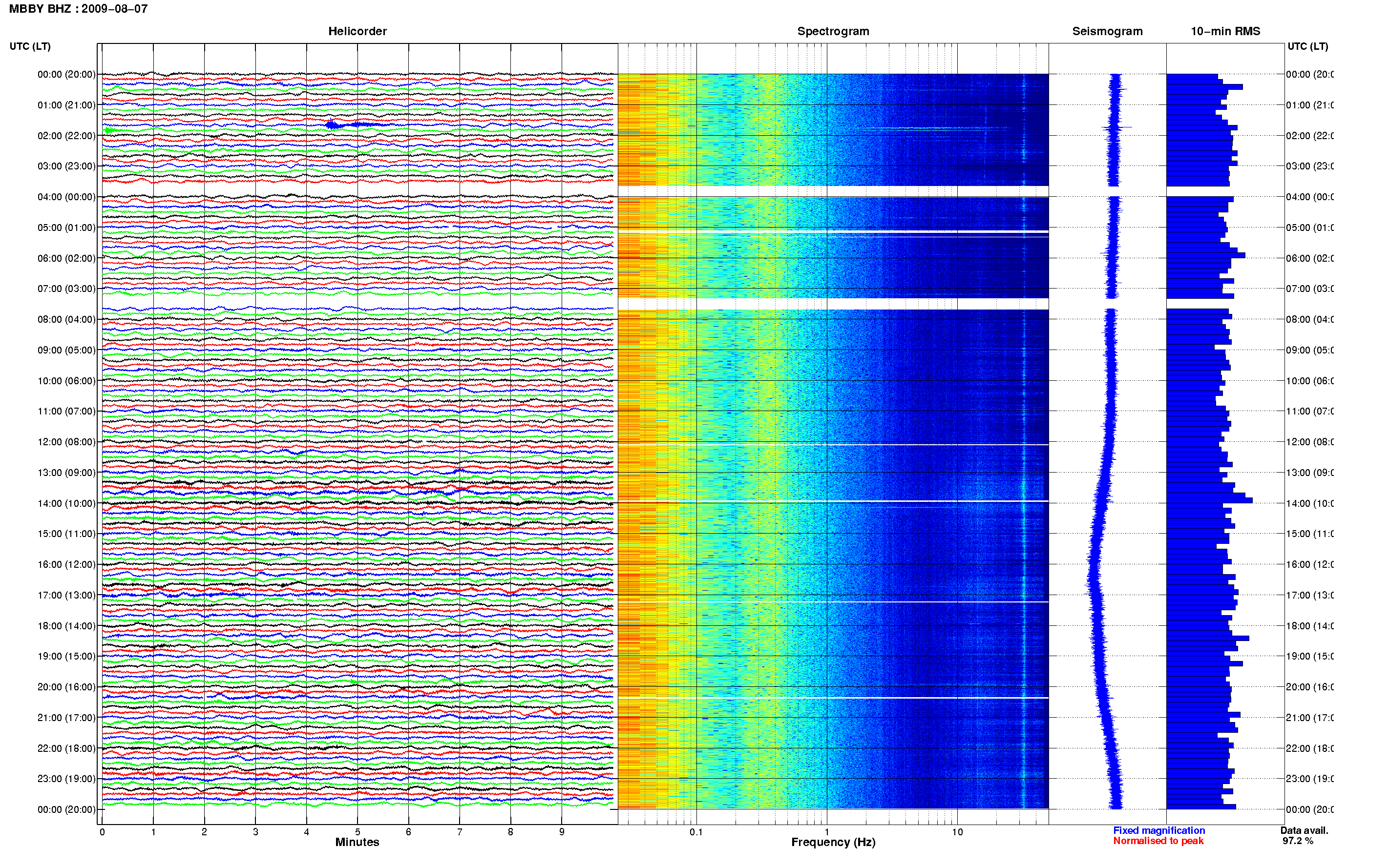This screenshot has height=868, width=1389.
Task: Click the left time label '17:00 (13:00)'
Action: pos(66,595)
